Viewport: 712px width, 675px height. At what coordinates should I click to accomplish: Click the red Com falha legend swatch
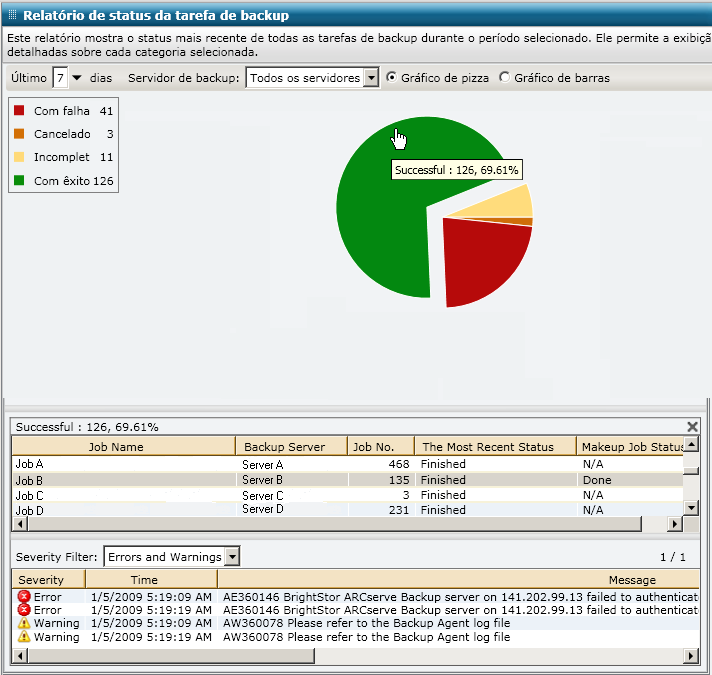coord(20,112)
